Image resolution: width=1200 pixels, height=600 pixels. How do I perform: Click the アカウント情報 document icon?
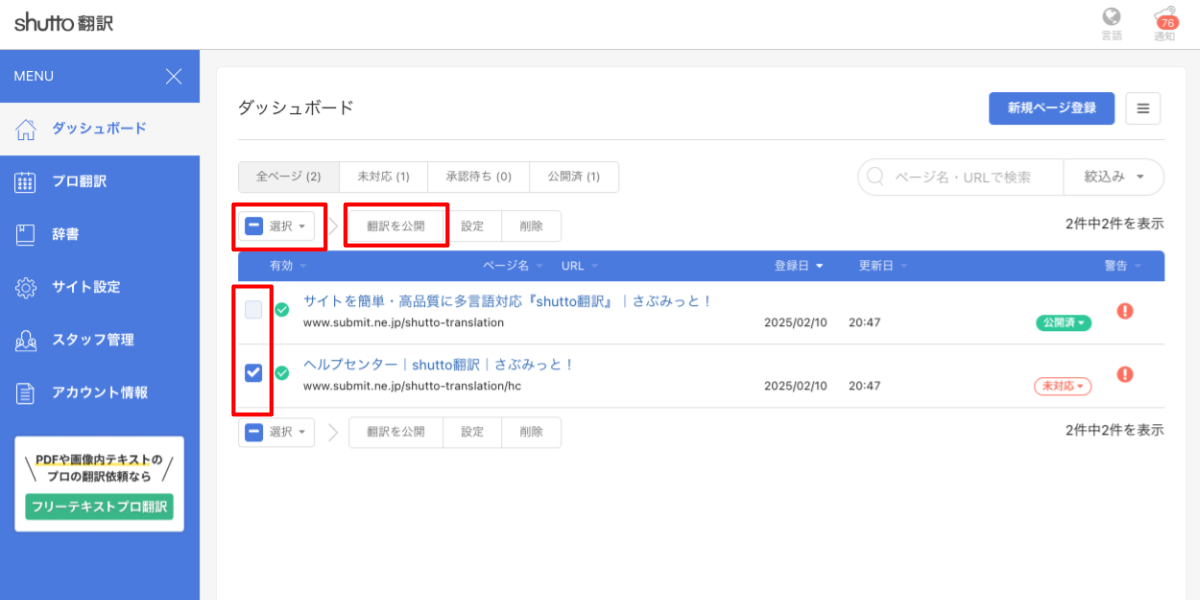(26, 393)
